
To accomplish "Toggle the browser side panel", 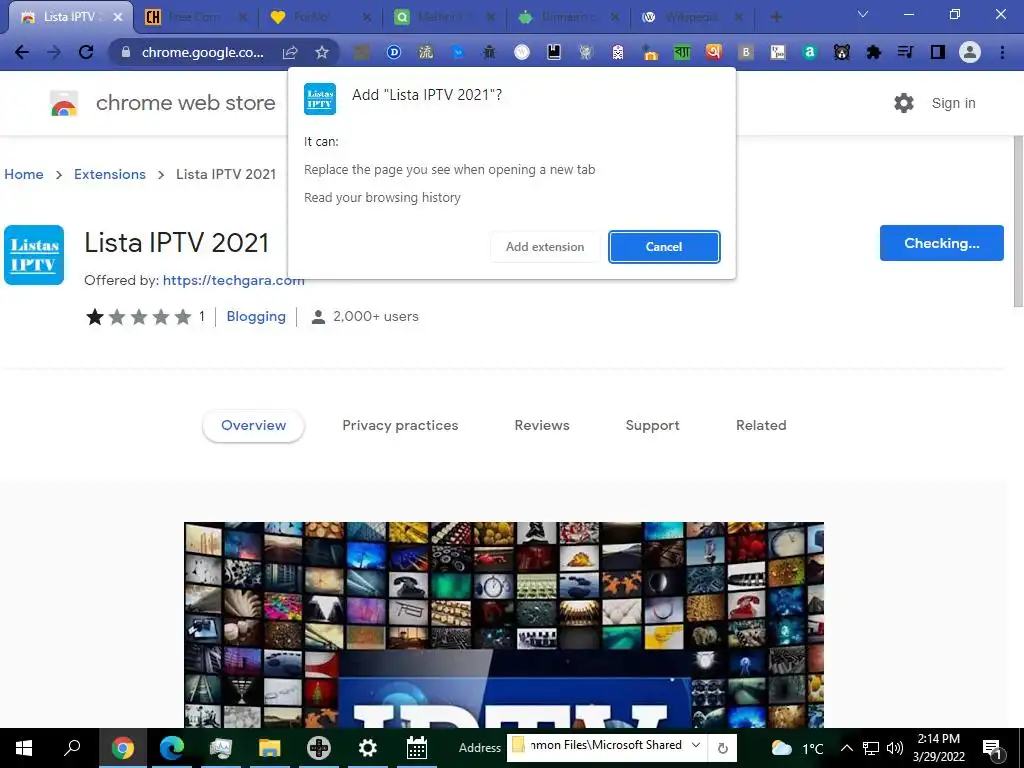I will click(x=938, y=52).
